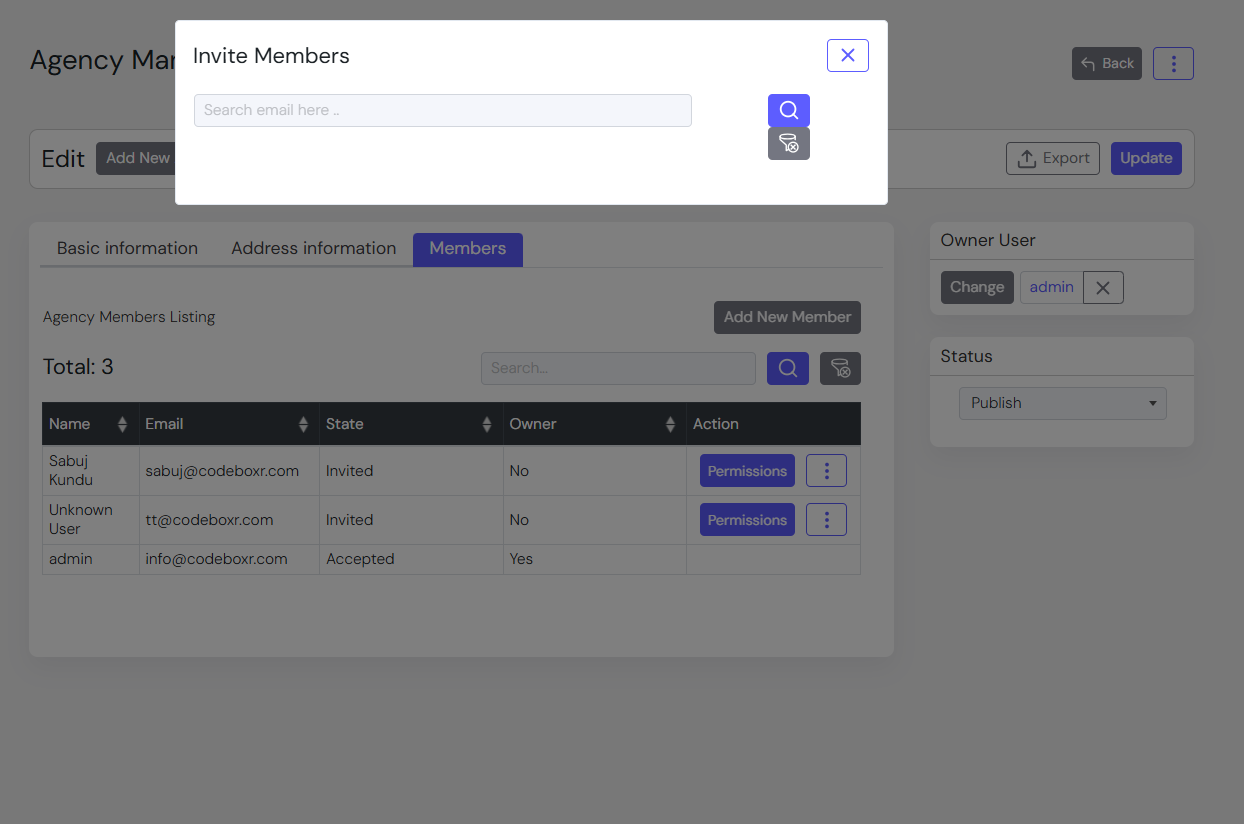1244x824 pixels.
Task: Sort members by Owner column
Action: (670, 425)
